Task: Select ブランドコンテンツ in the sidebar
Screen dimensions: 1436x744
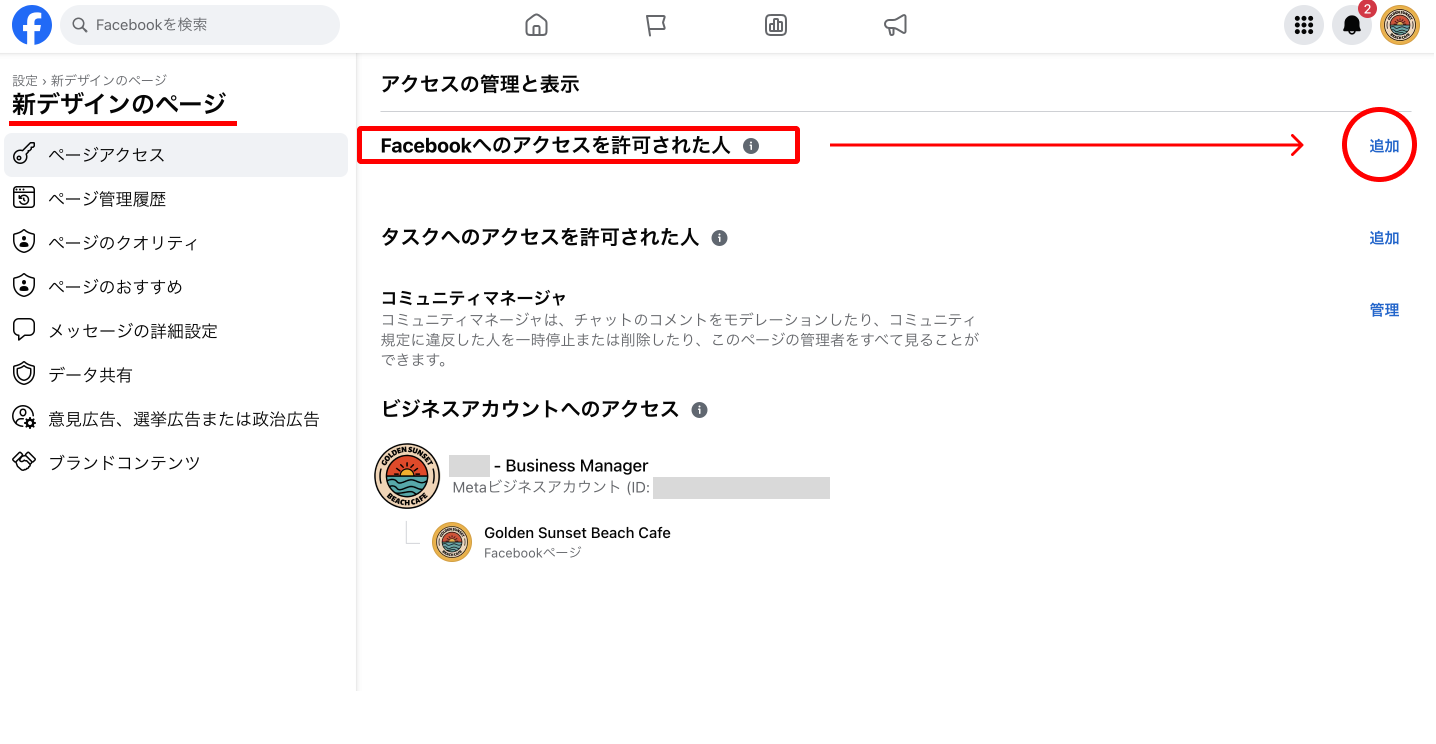Action: point(176,463)
